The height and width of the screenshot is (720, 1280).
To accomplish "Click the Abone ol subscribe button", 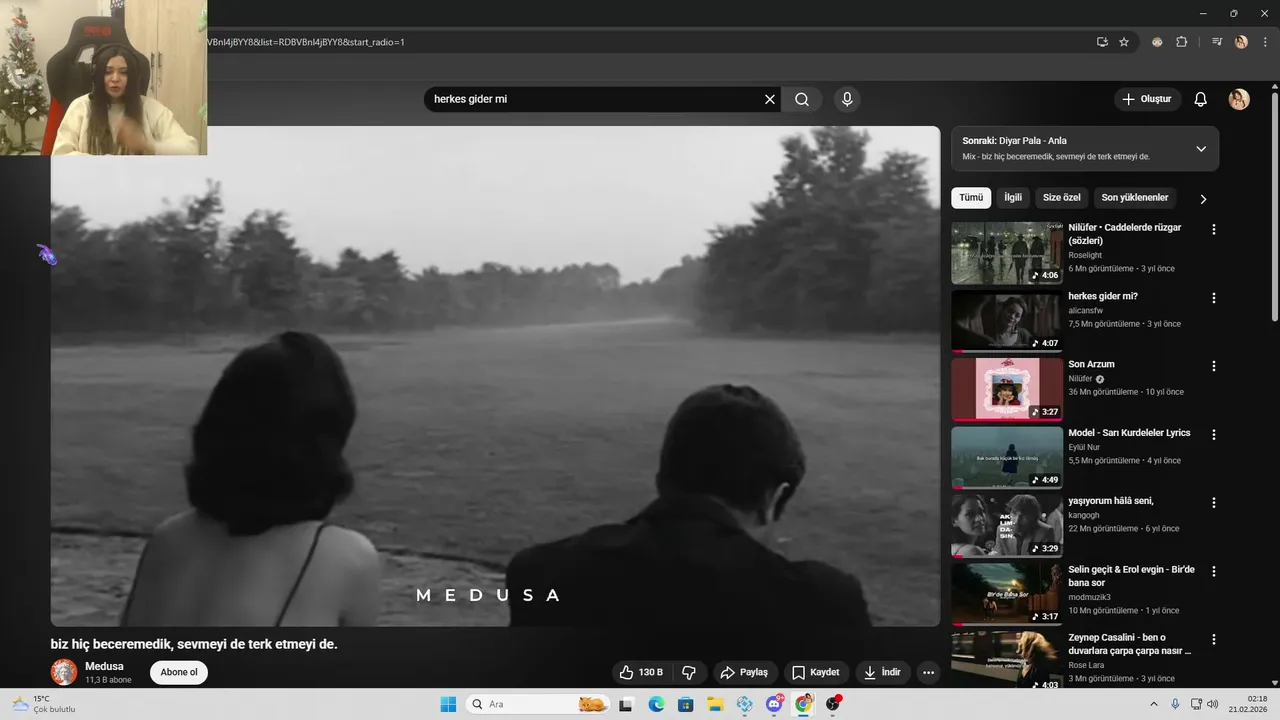I will click(x=179, y=672).
